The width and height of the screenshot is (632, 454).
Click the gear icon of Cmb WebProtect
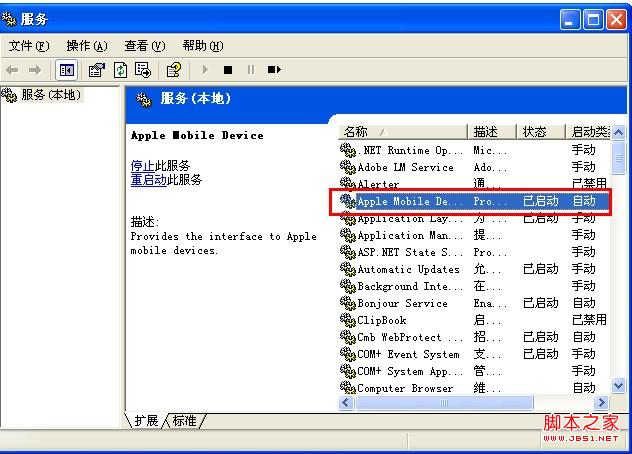point(347,337)
